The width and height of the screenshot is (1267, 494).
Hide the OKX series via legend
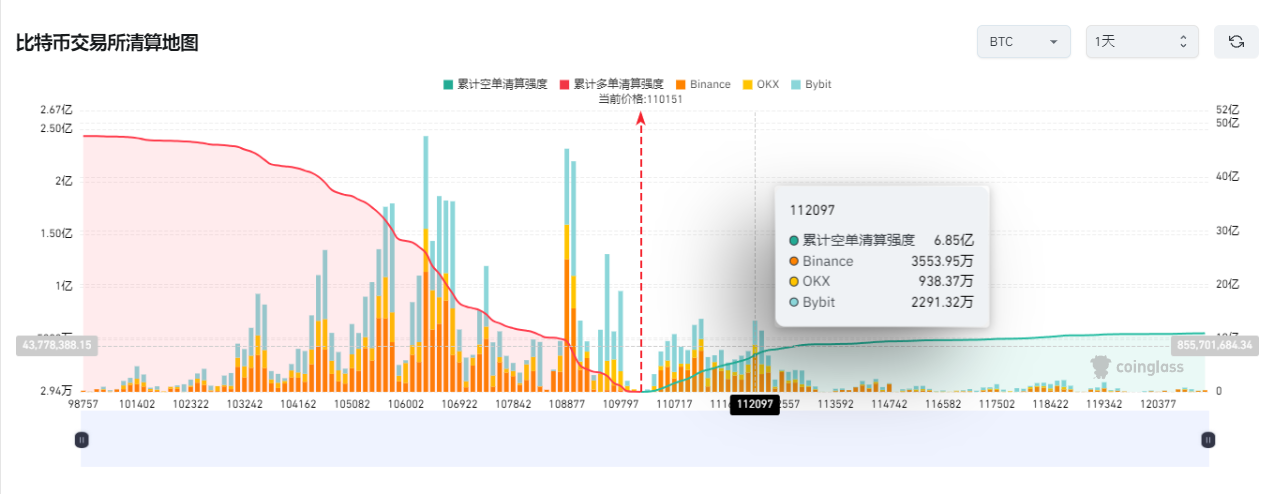tap(760, 84)
